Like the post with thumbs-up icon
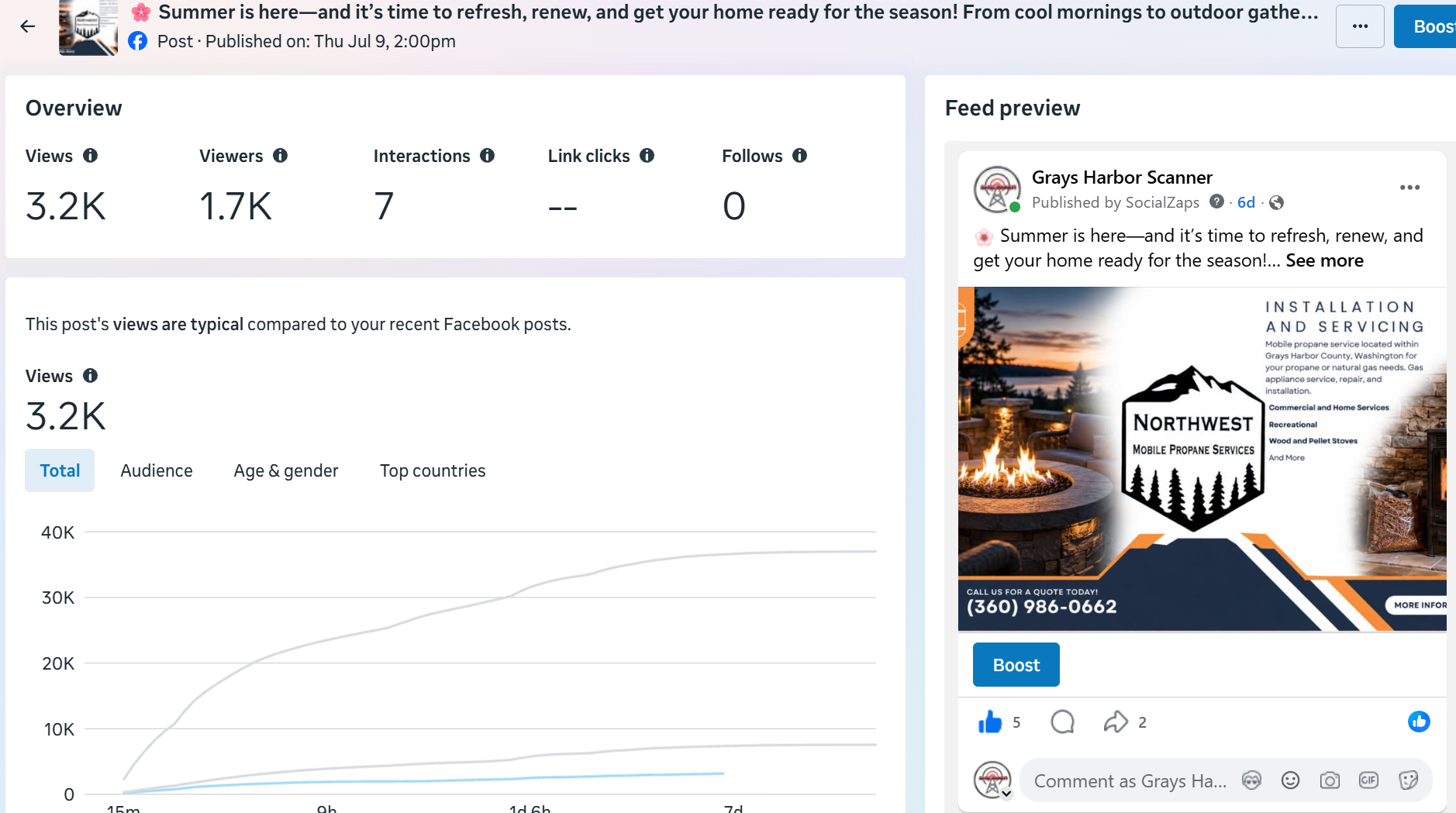1456x813 pixels. [990, 722]
